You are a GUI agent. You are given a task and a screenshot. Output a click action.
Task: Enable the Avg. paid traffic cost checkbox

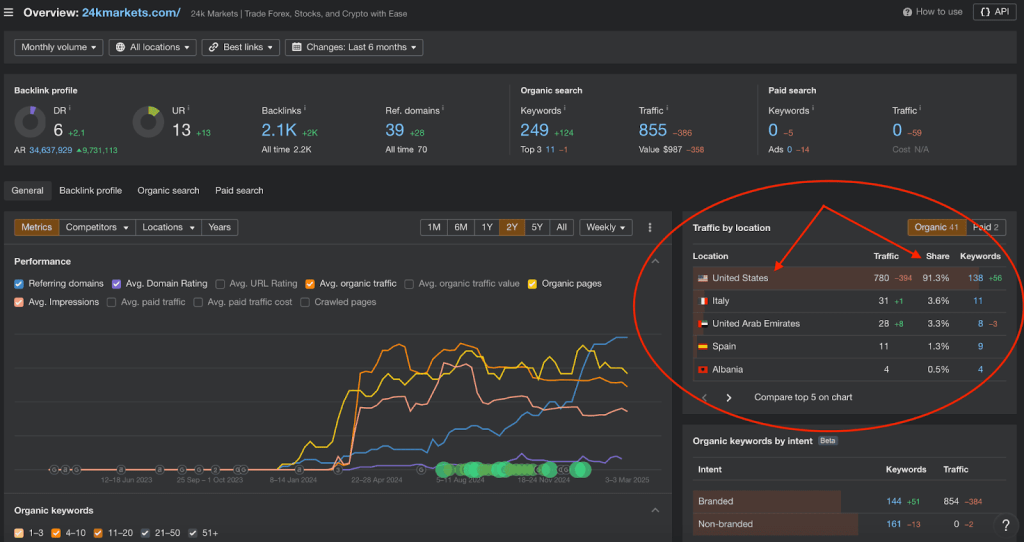click(198, 302)
